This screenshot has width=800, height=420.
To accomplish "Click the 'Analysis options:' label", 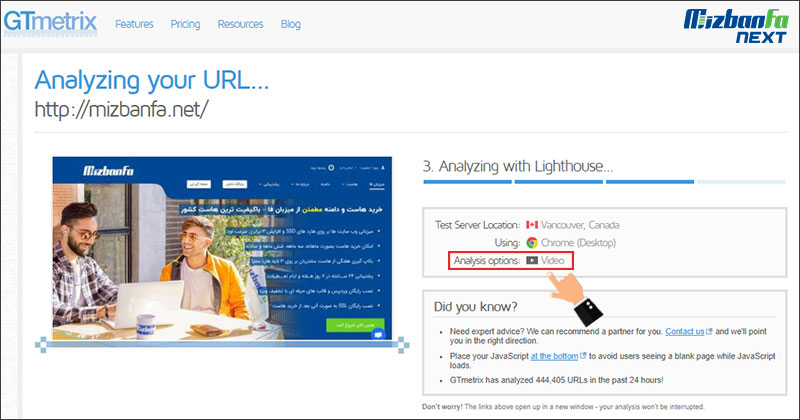I will [487, 261].
